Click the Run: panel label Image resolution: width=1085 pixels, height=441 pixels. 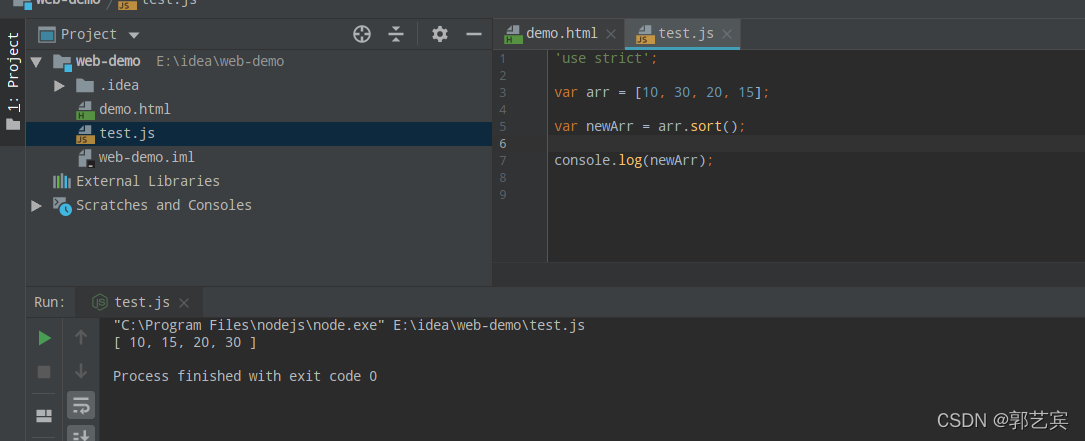click(50, 303)
